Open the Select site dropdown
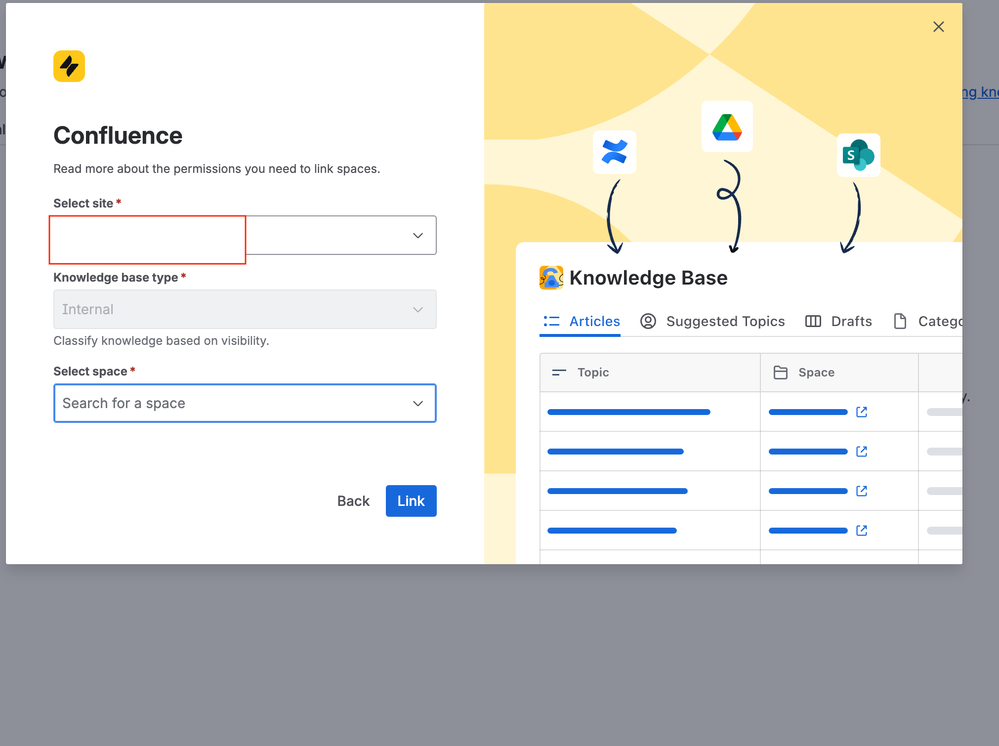999x746 pixels. (x=245, y=235)
